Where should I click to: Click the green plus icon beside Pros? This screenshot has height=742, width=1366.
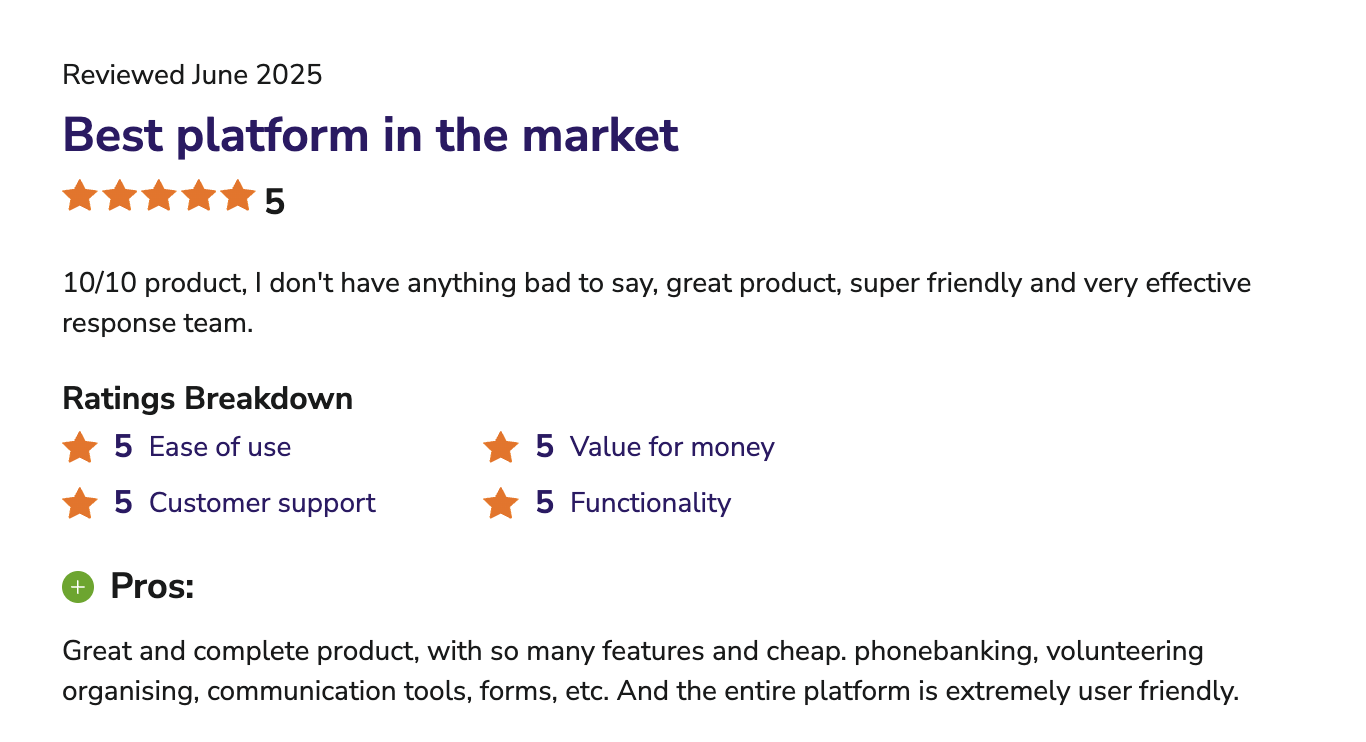click(78, 587)
